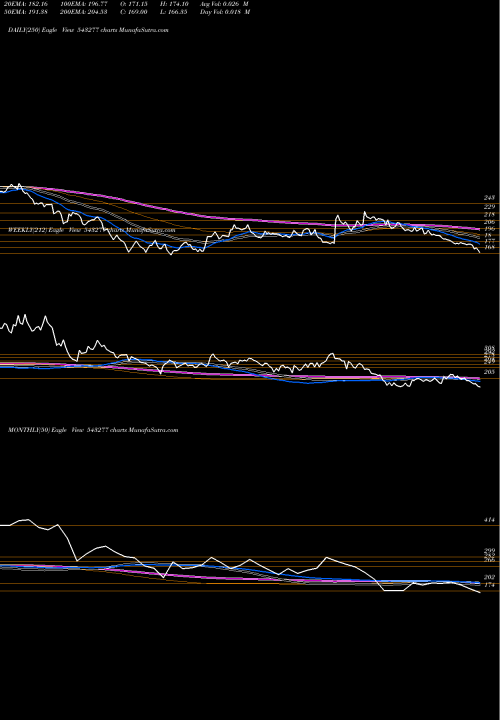
Task: Click the 202 price level on monthly chart
Action: (x=489, y=577)
